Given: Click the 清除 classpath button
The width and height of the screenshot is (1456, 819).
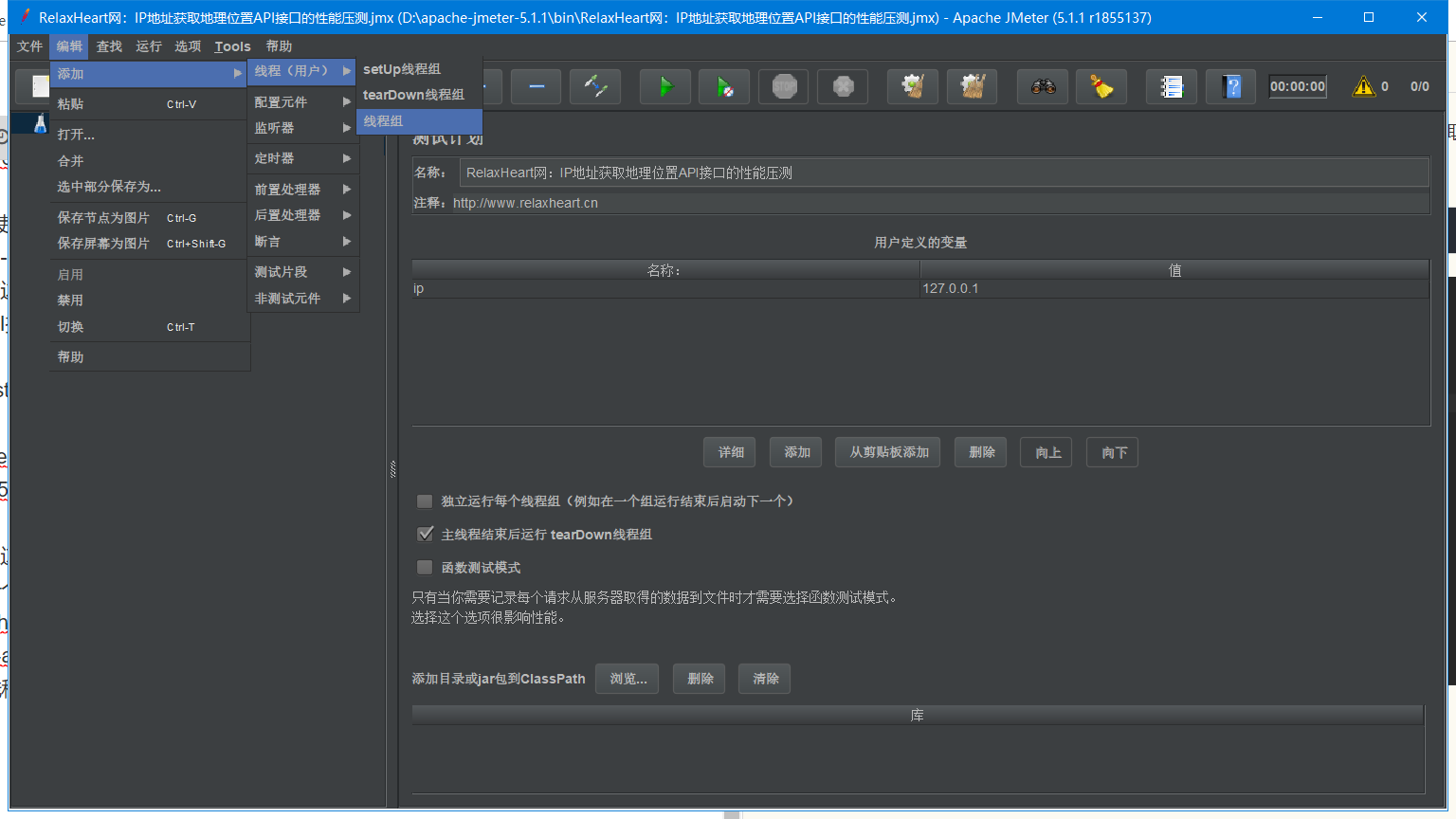Looking at the screenshot, I should 765,679.
